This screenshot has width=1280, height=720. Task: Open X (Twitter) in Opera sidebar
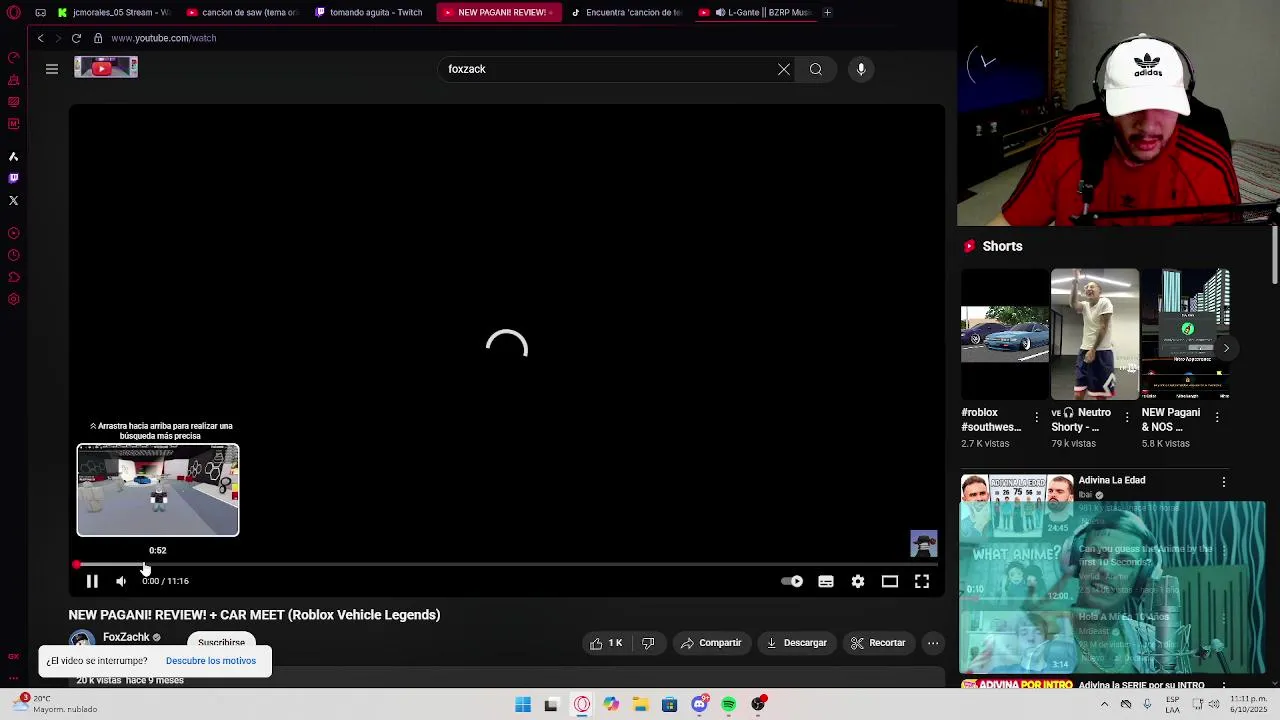pos(13,200)
